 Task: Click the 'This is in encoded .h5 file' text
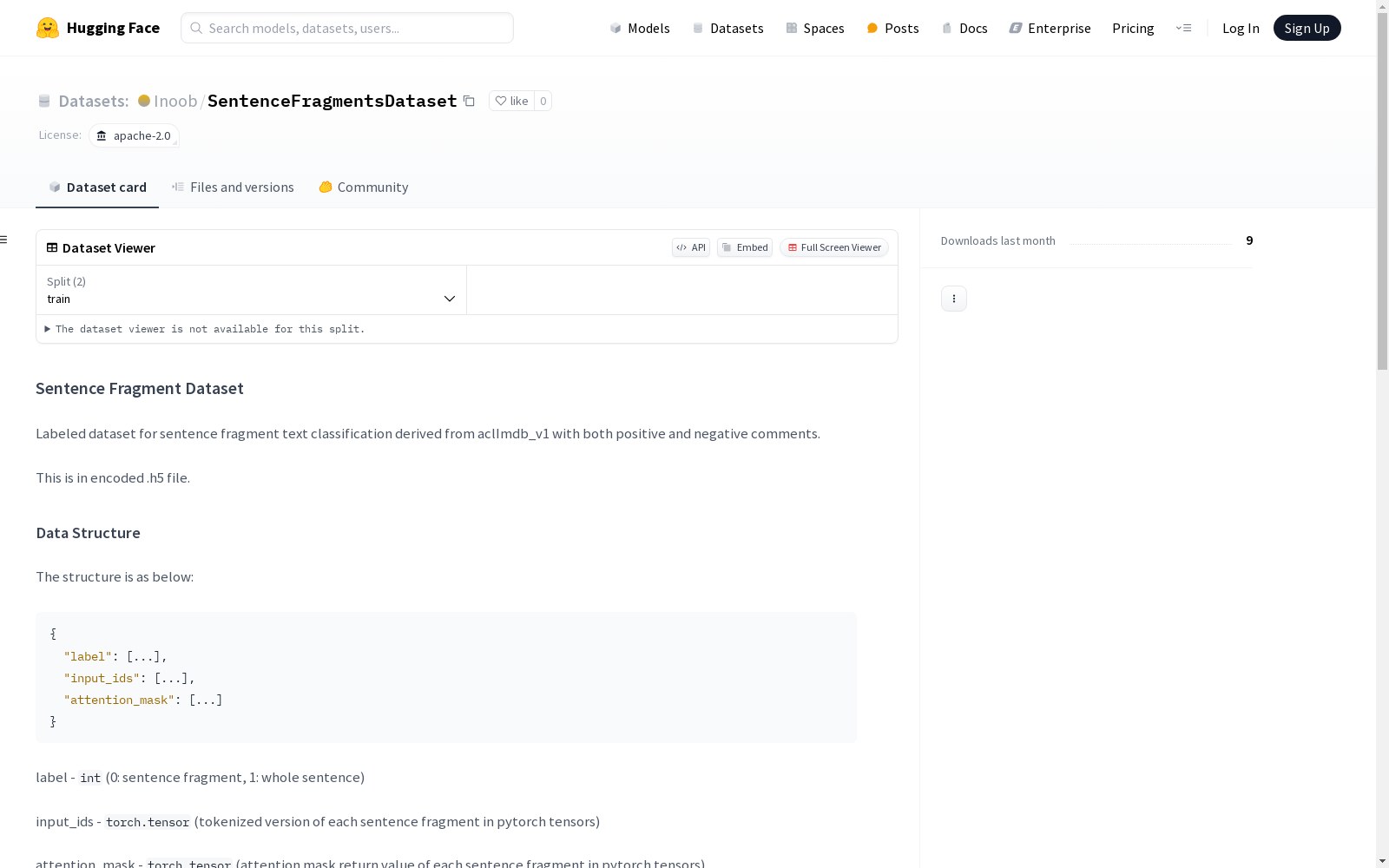click(113, 477)
